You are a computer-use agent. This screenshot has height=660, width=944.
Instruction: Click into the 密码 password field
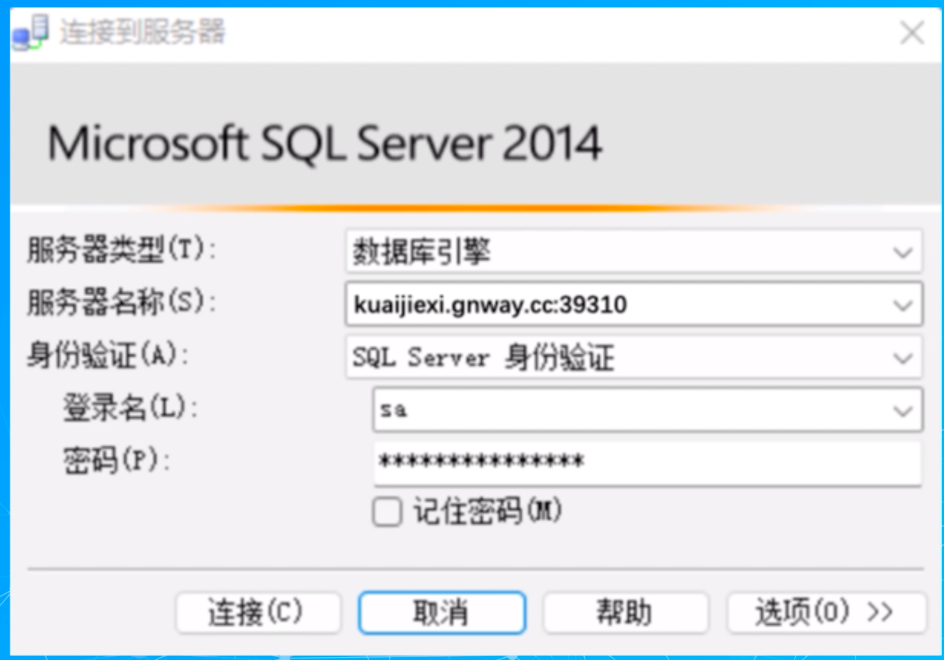click(646, 462)
